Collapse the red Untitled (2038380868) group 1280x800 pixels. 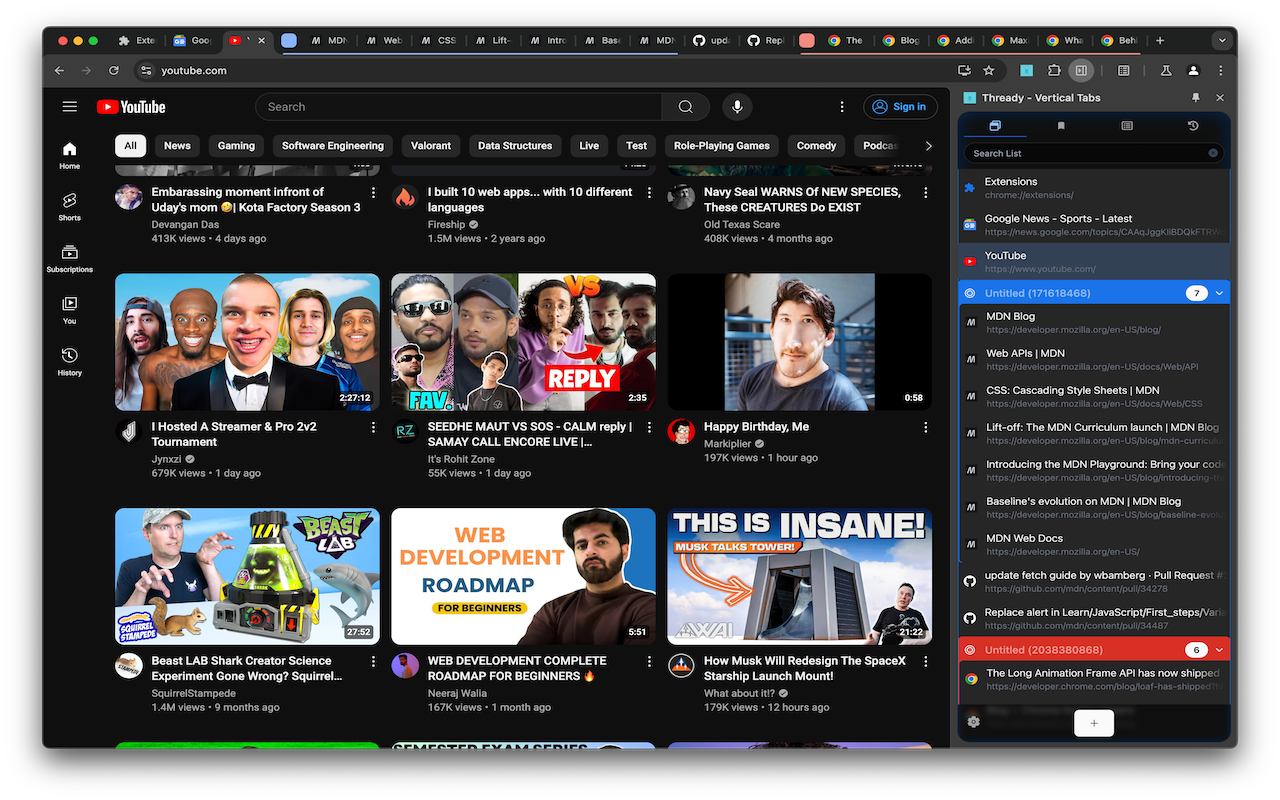[x=1219, y=650]
